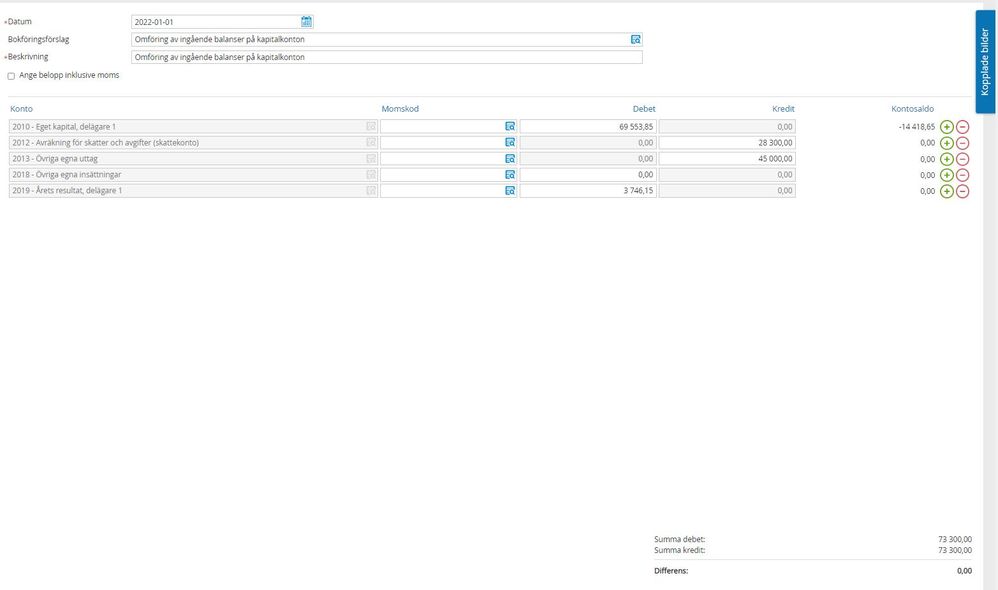The image size is (998, 590).
Task: Click Kredit field showing 45 000,00
Action: [x=727, y=159]
